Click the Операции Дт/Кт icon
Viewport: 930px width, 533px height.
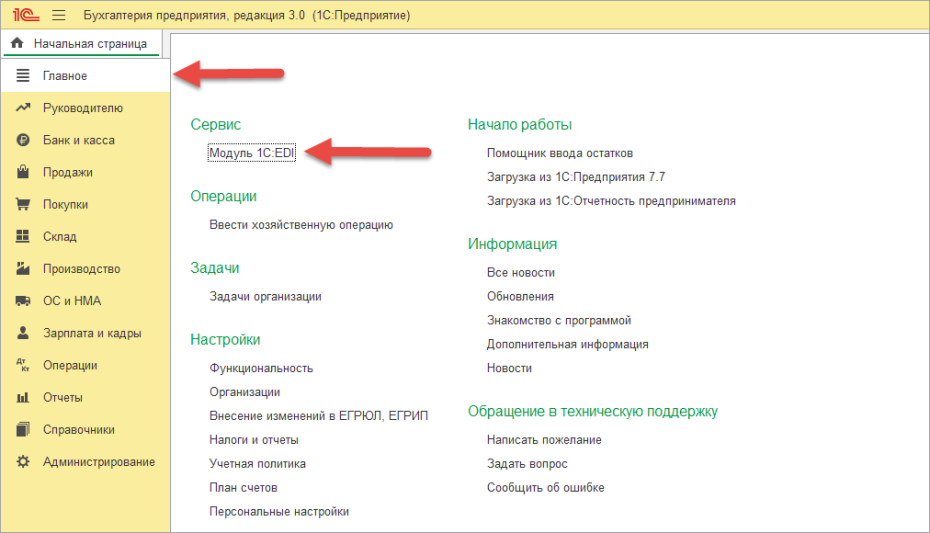(23, 365)
